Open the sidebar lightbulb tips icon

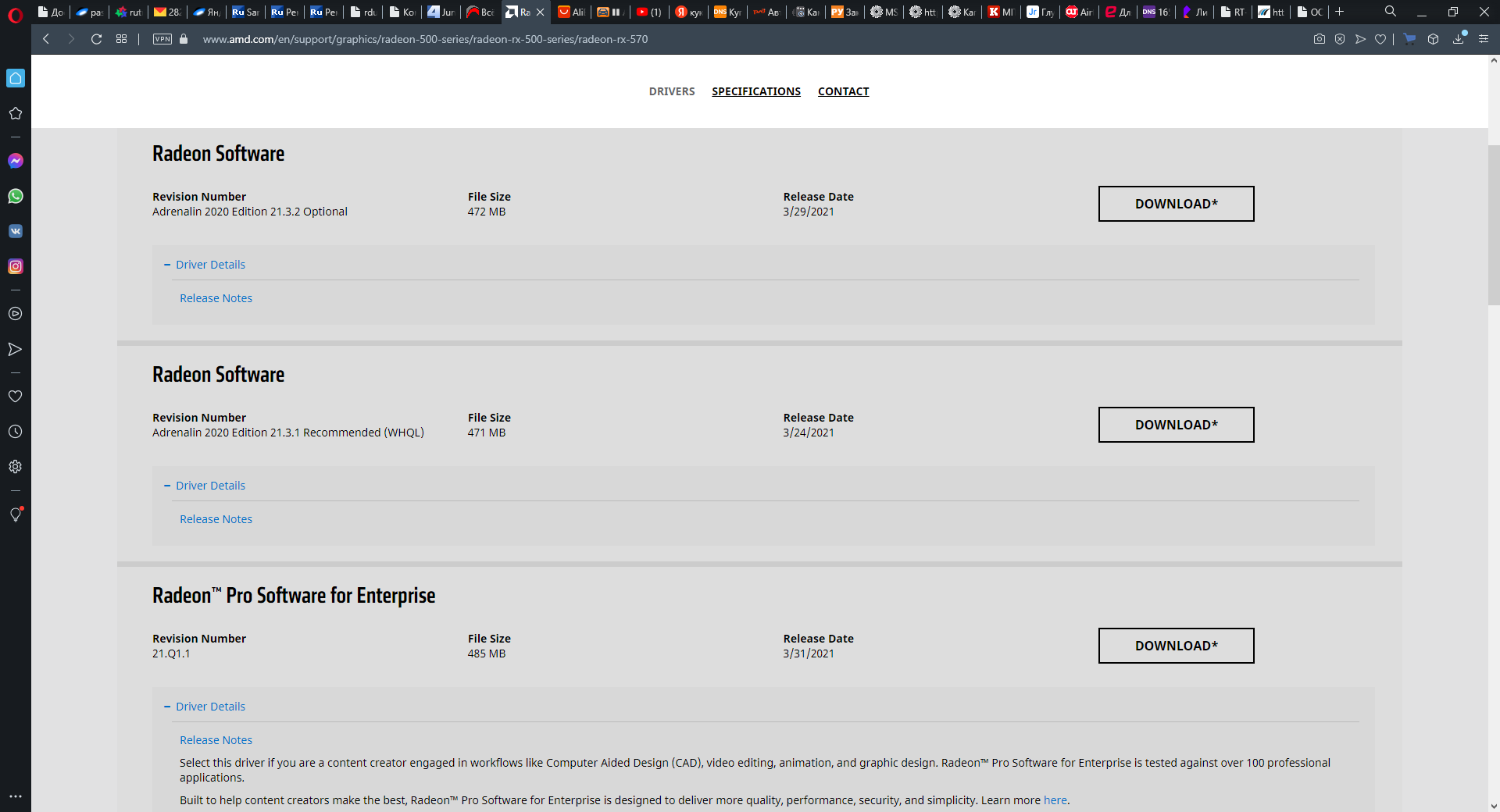(16, 515)
